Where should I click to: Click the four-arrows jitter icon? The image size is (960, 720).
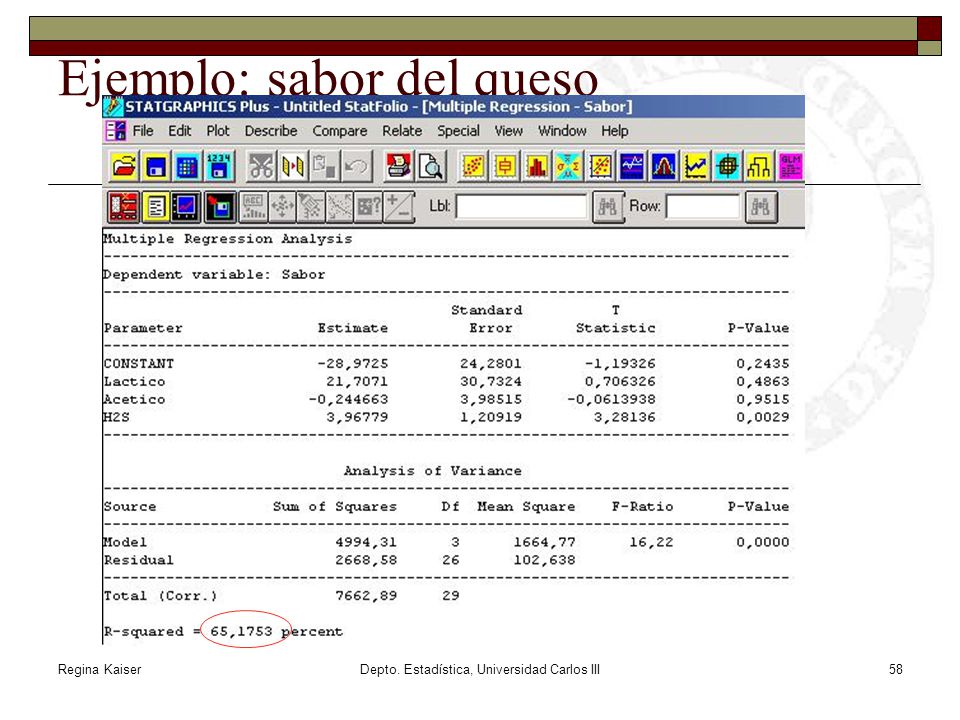282,207
